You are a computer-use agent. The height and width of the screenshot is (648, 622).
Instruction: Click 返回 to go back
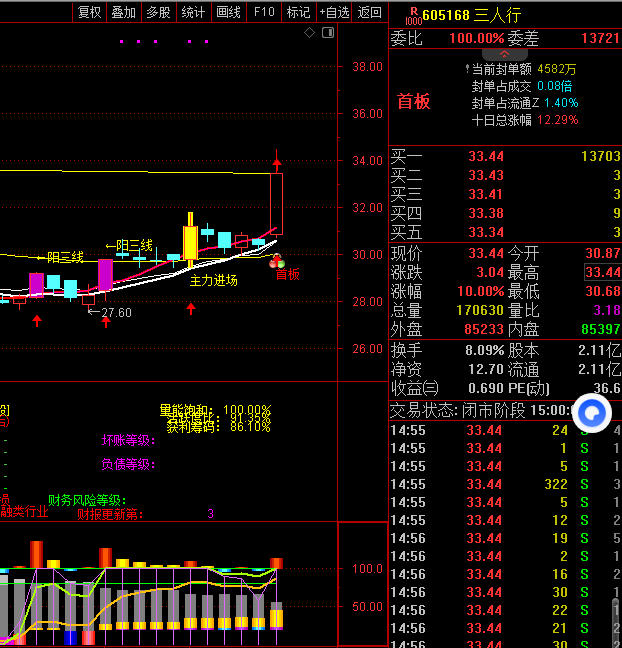coord(370,12)
